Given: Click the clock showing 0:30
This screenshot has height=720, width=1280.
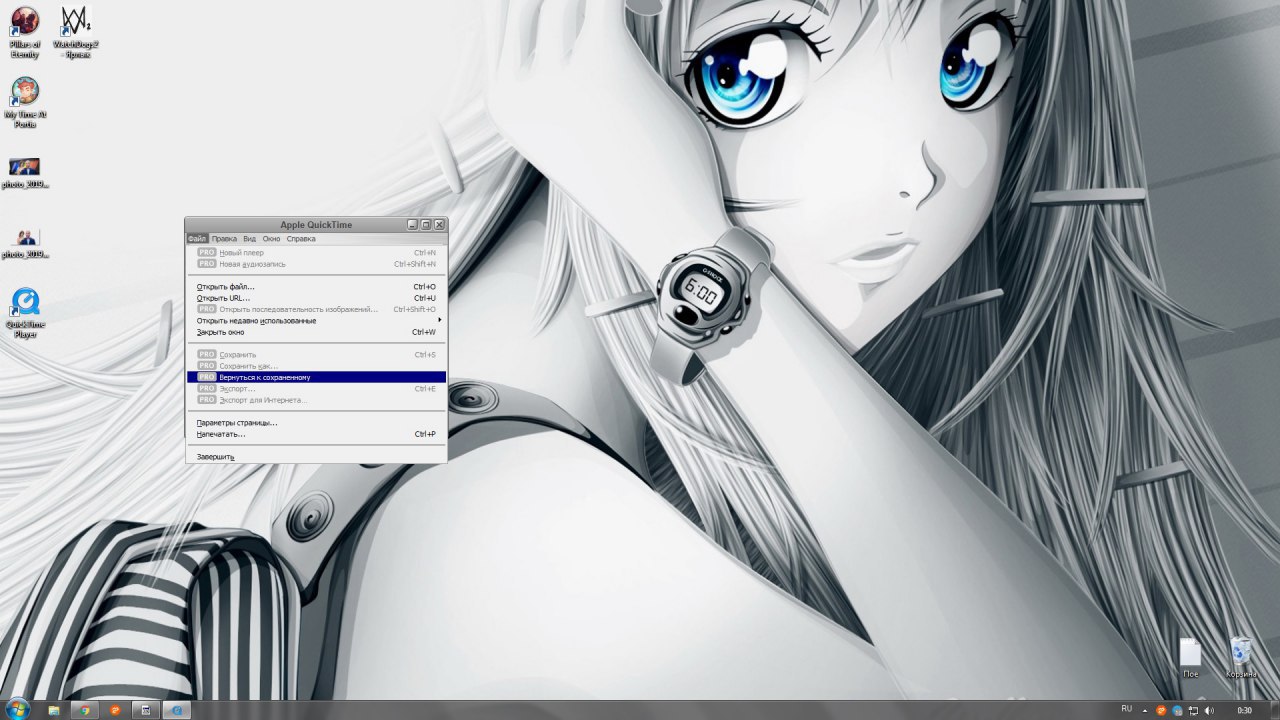Looking at the screenshot, I should [1245, 710].
